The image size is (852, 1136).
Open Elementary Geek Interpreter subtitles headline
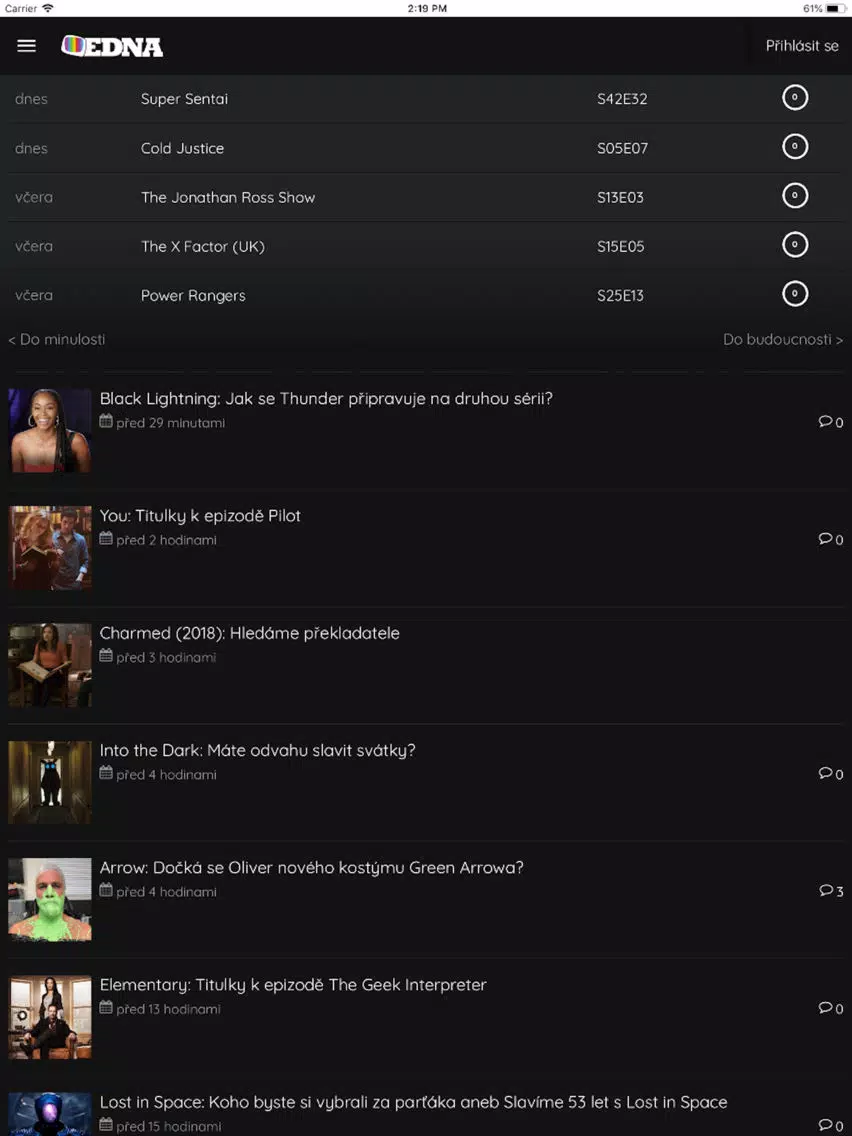293,986
